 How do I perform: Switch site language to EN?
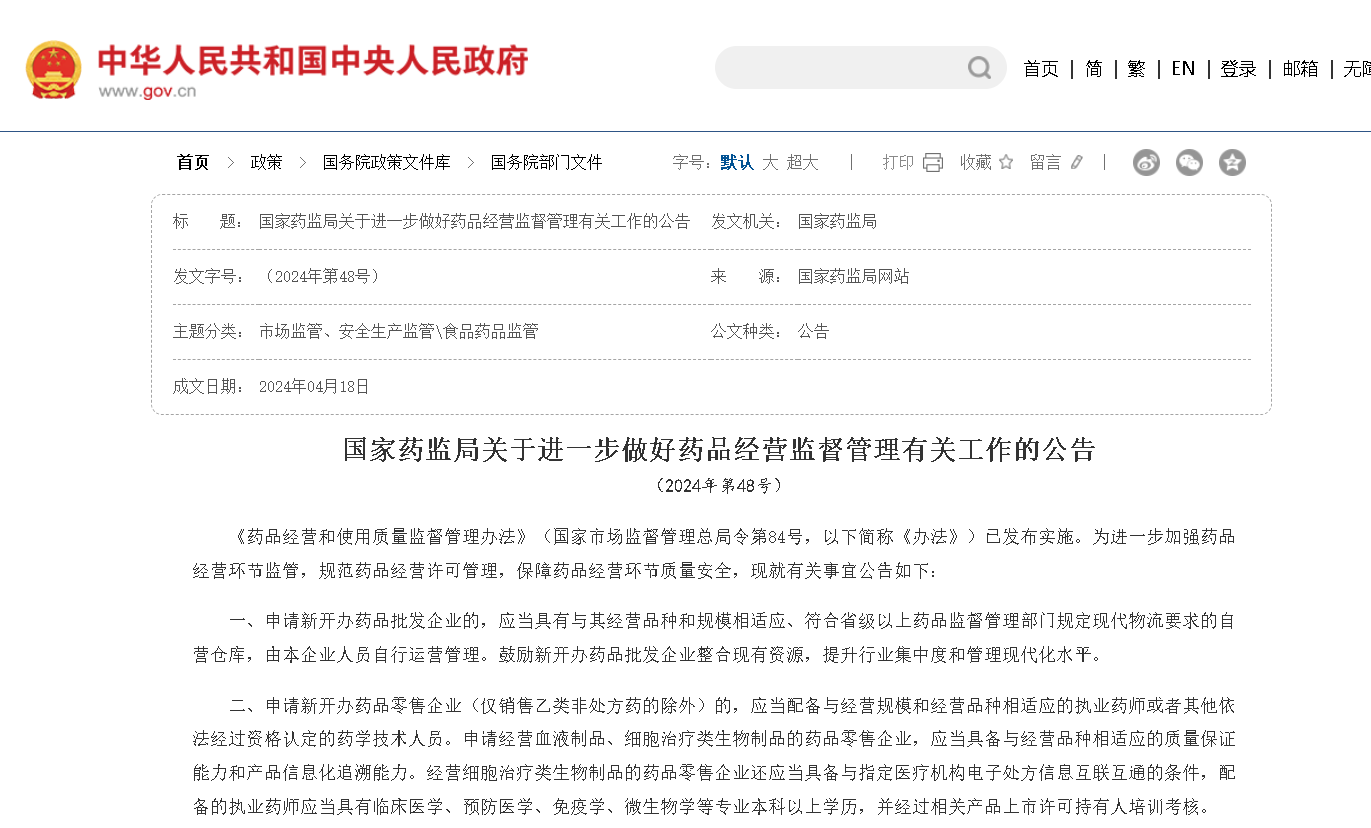click(x=1183, y=68)
